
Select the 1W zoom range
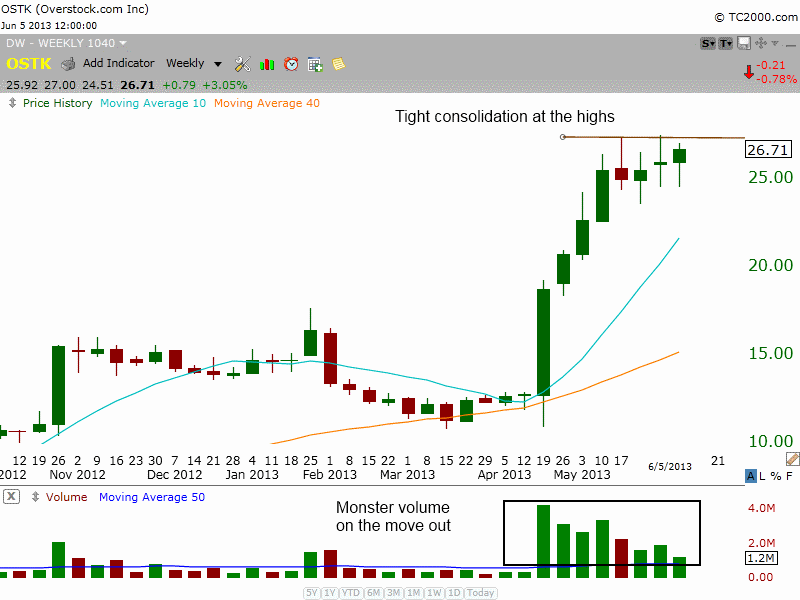point(434,593)
